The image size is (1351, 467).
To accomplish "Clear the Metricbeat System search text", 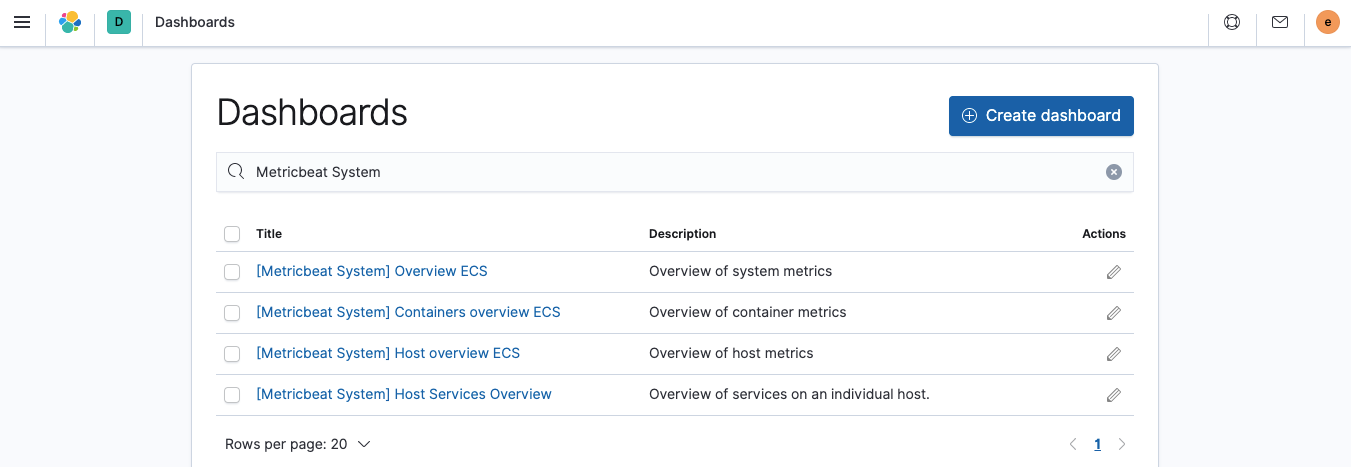I will [1114, 172].
